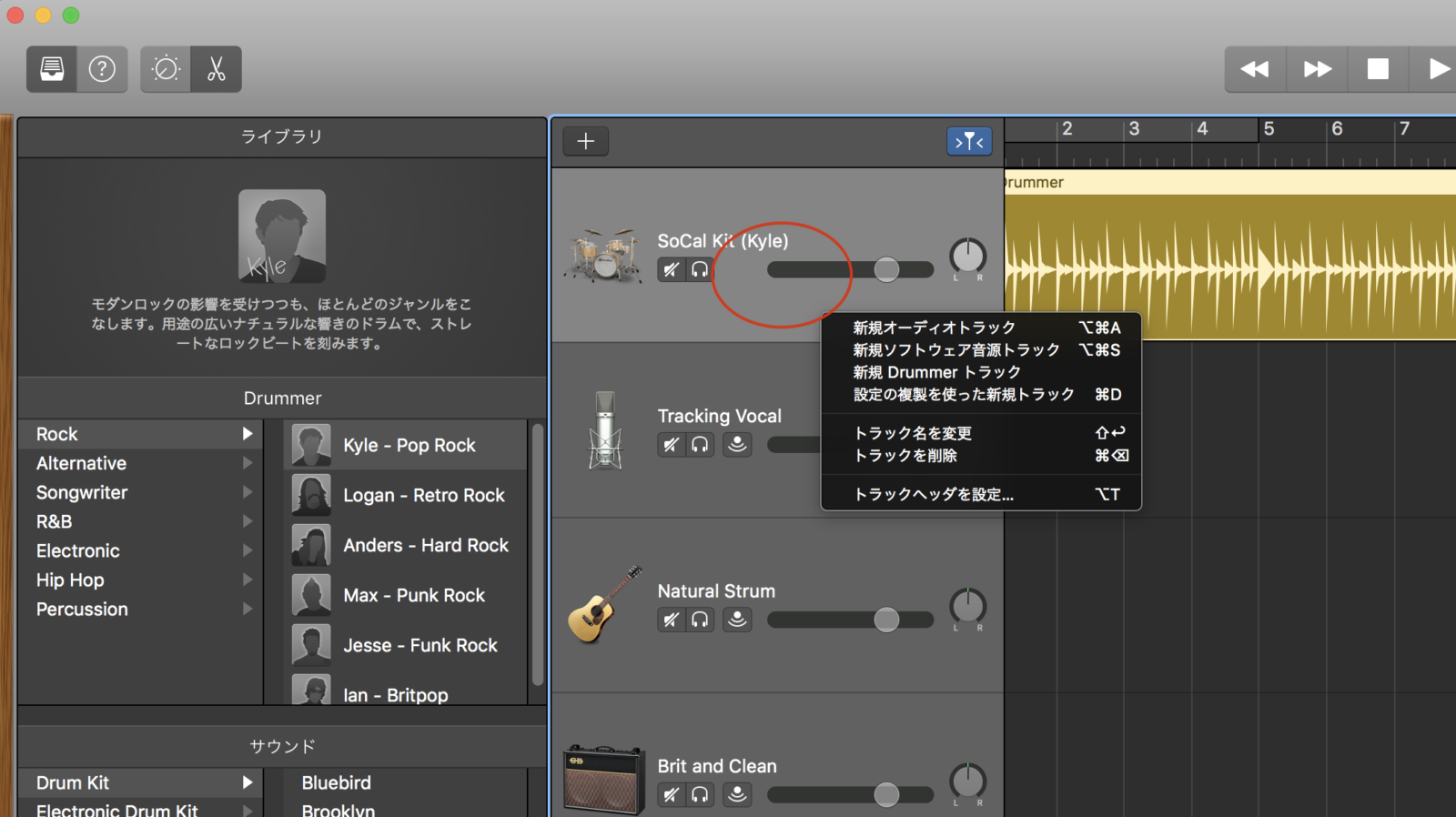Click the SoCal Kit pan knob
This screenshot has width=1456, height=817.
(x=967, y=257)
